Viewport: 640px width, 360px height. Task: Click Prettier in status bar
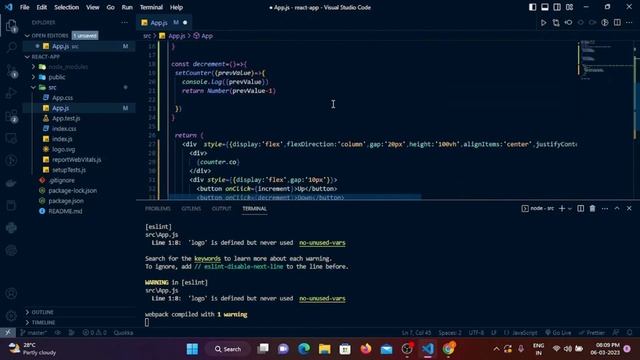pos(592,333)
